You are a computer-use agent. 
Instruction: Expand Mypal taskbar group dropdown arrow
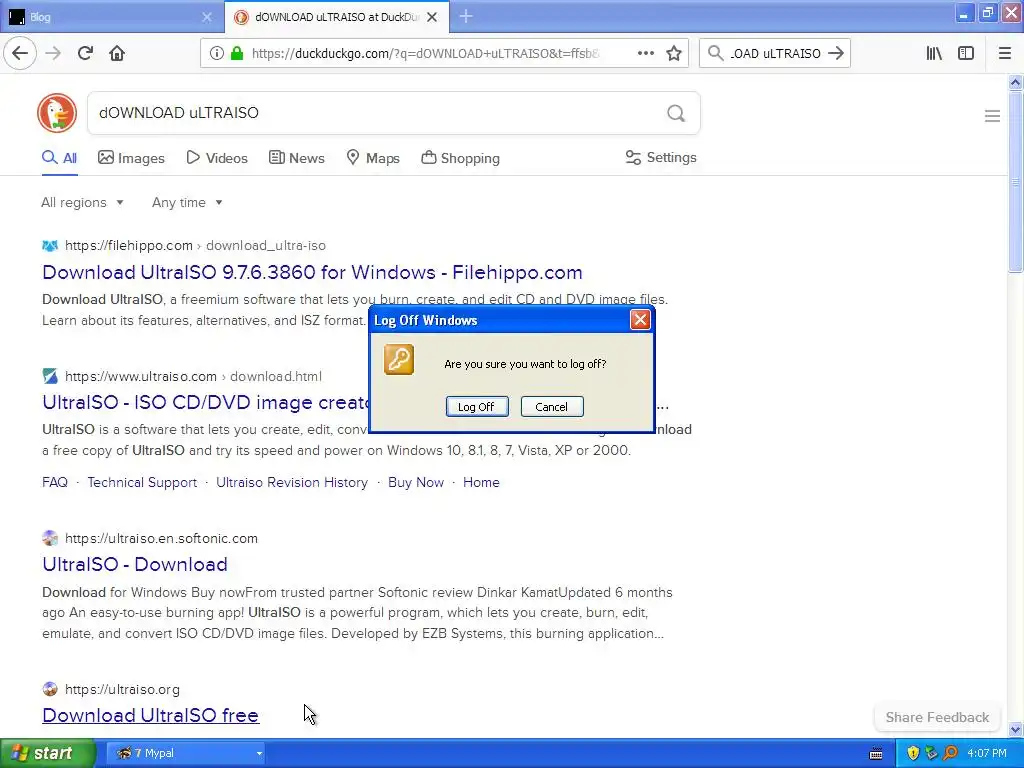[259, 753]
